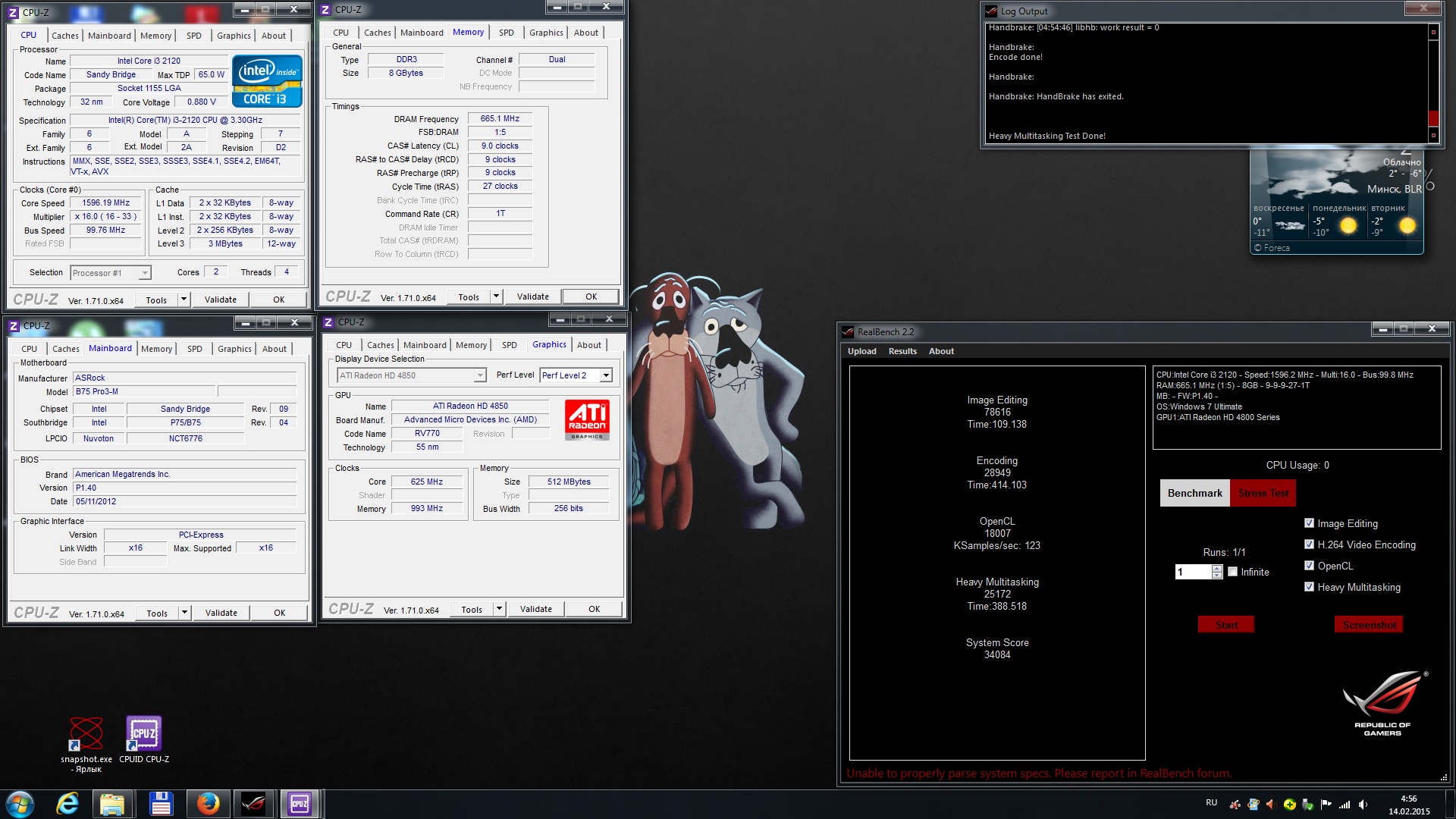Uncheck H.264 Video Encoding checkbox
The image size is (1456, 819).
(1309, 544)
